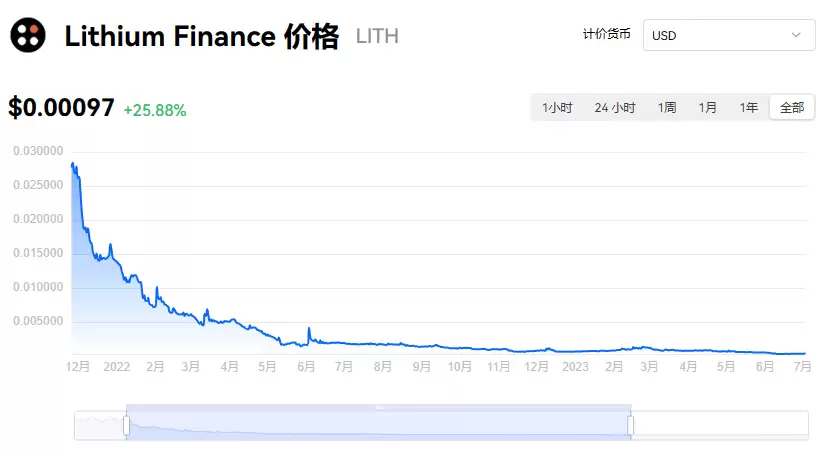Image resolution: width=821 pixels, height=456 pixels.
Task: Click the LITH ticker symbol
Action: point(377,37)
